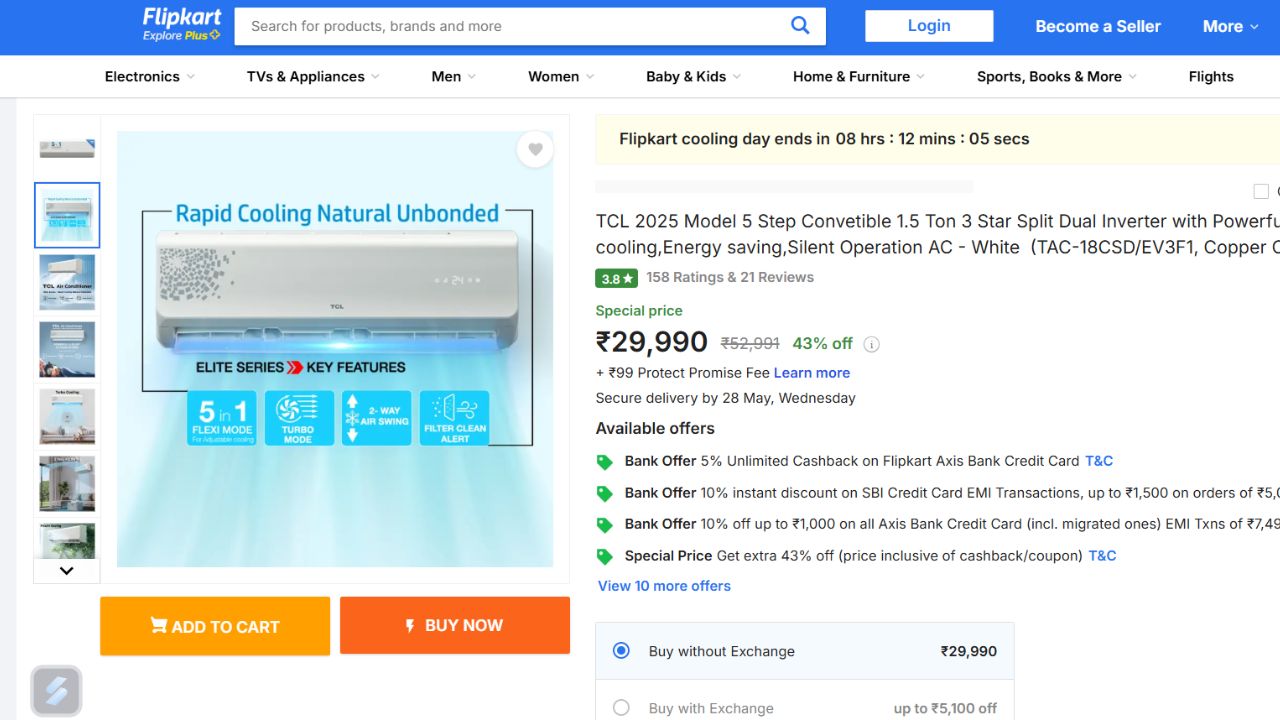Viewport: 1280px width, 720px height.
Task: Tick the compare checkbox above the product title
Action: 1261,191
